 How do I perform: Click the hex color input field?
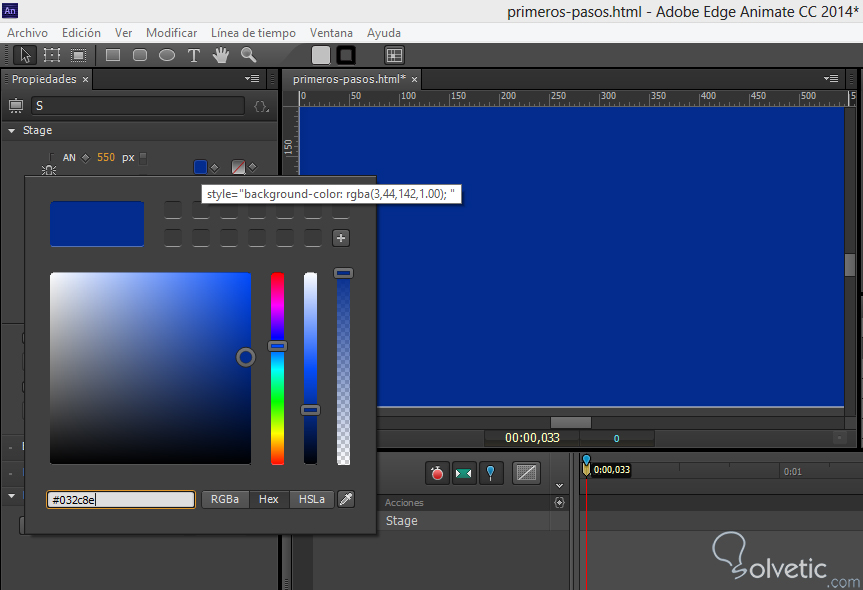tap(120, 499)
